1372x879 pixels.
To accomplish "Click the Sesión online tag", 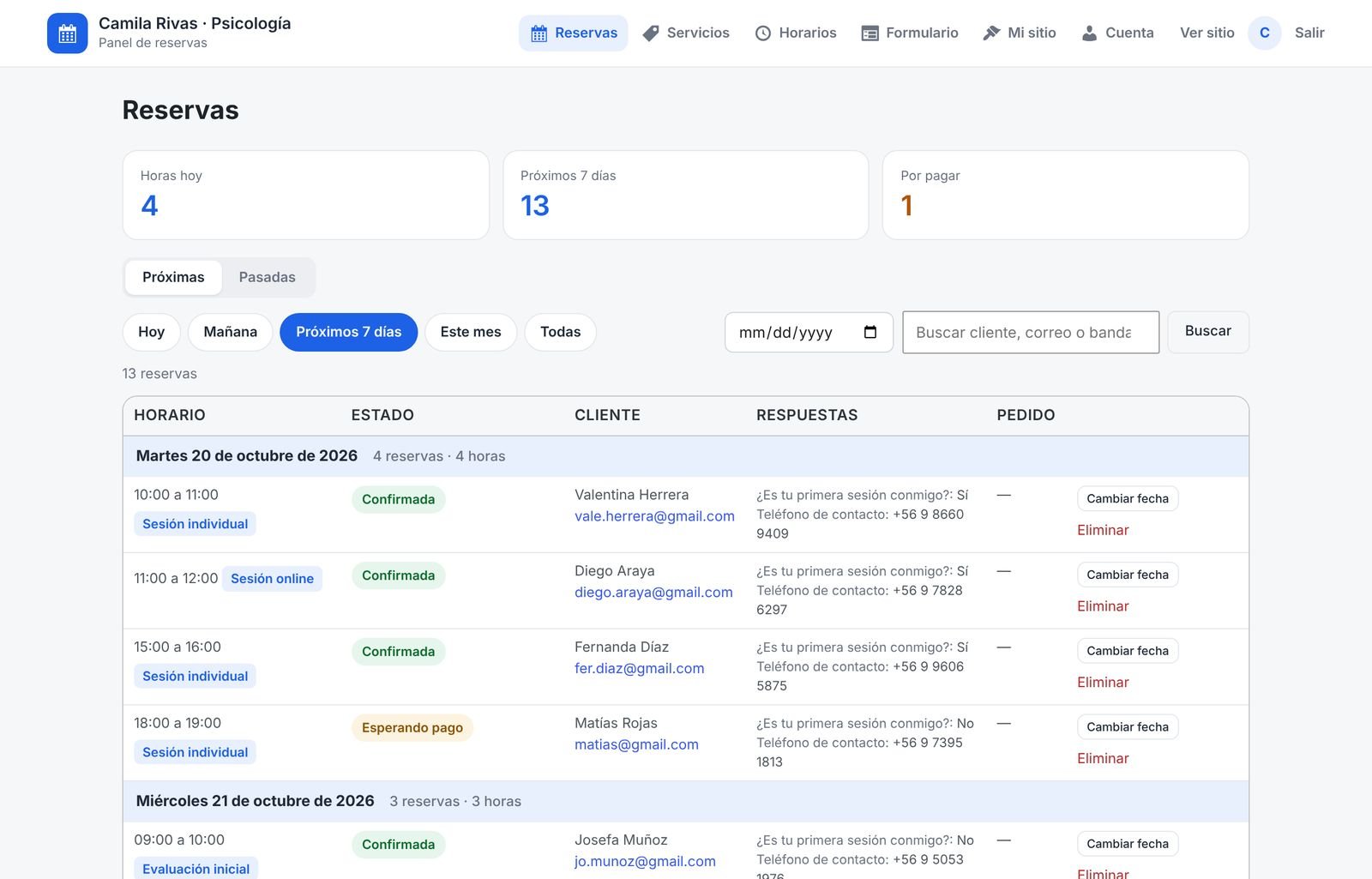I will pos(272,579).
